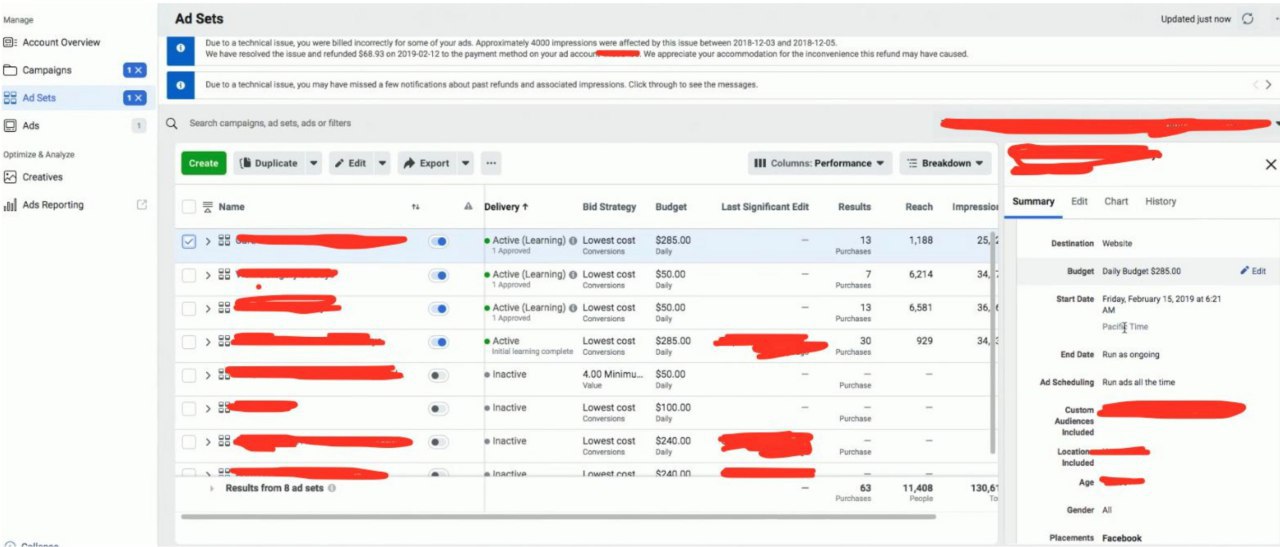Open Ads Reporting via external link icon

coord(141,205)
